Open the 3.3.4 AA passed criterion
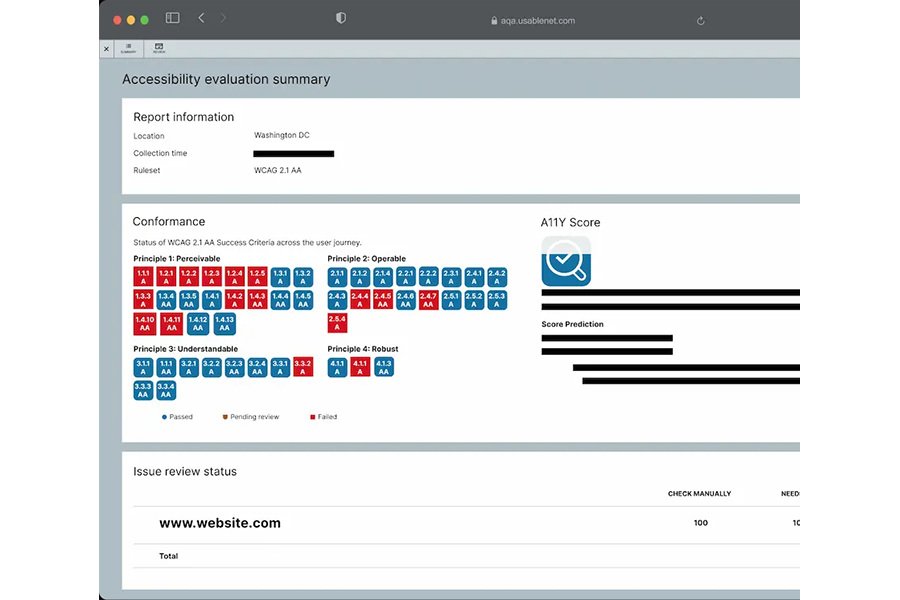Image resolution: width=900 pixels, height=600 pixels. (x=165, y=391)
